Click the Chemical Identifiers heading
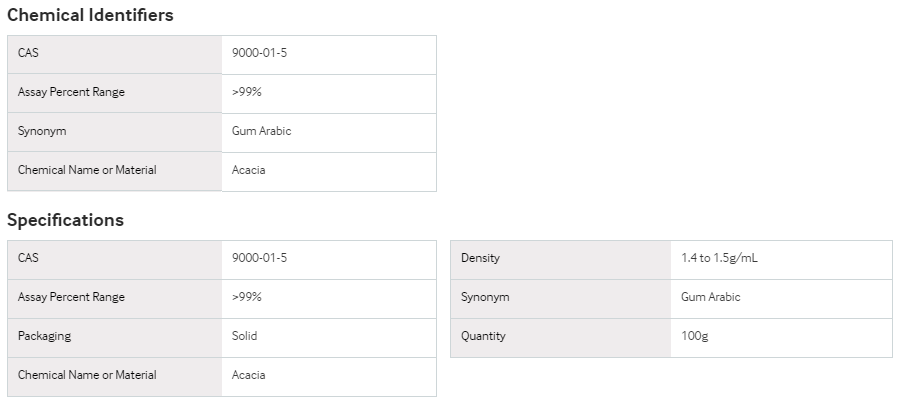The width and height of the screenshot is (898, 404). (90, 15)
